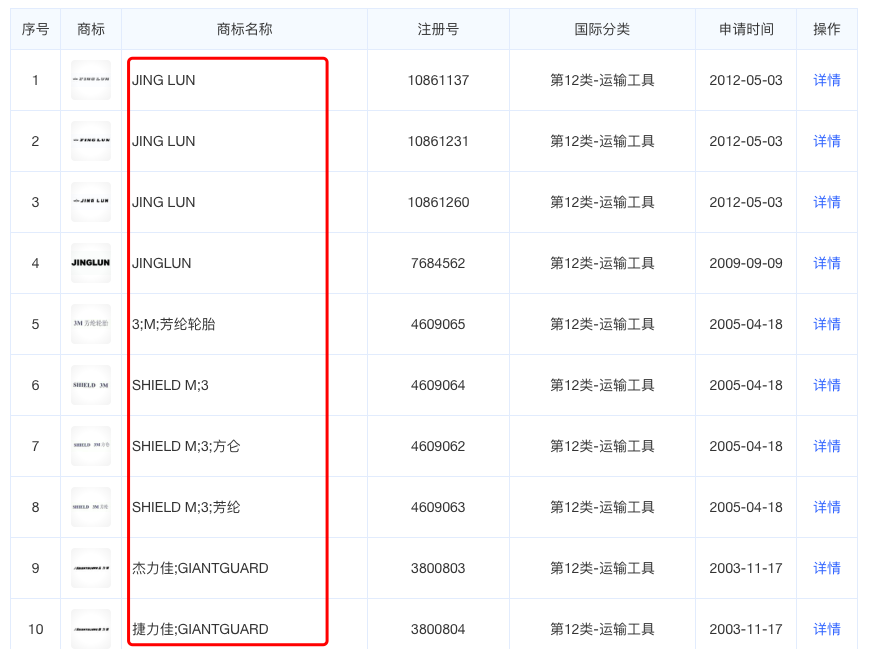Image resolution: width=871 pixels, height=649 pixels.
Task: Open 详情 for SHIELD M;3;方仑
Action: 827,446
